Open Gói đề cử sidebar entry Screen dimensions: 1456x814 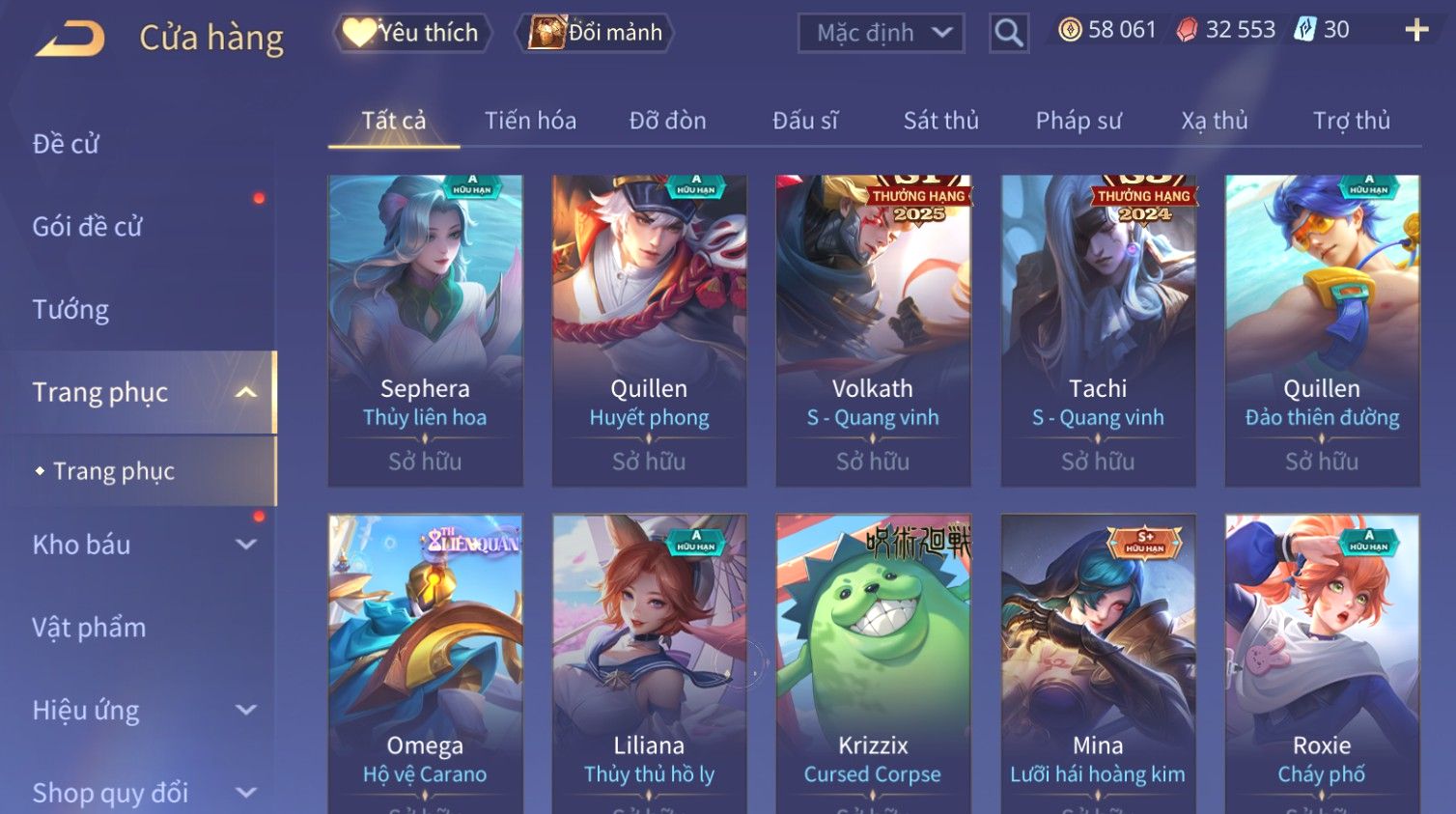pyautogui.click(x=87, y=227)
